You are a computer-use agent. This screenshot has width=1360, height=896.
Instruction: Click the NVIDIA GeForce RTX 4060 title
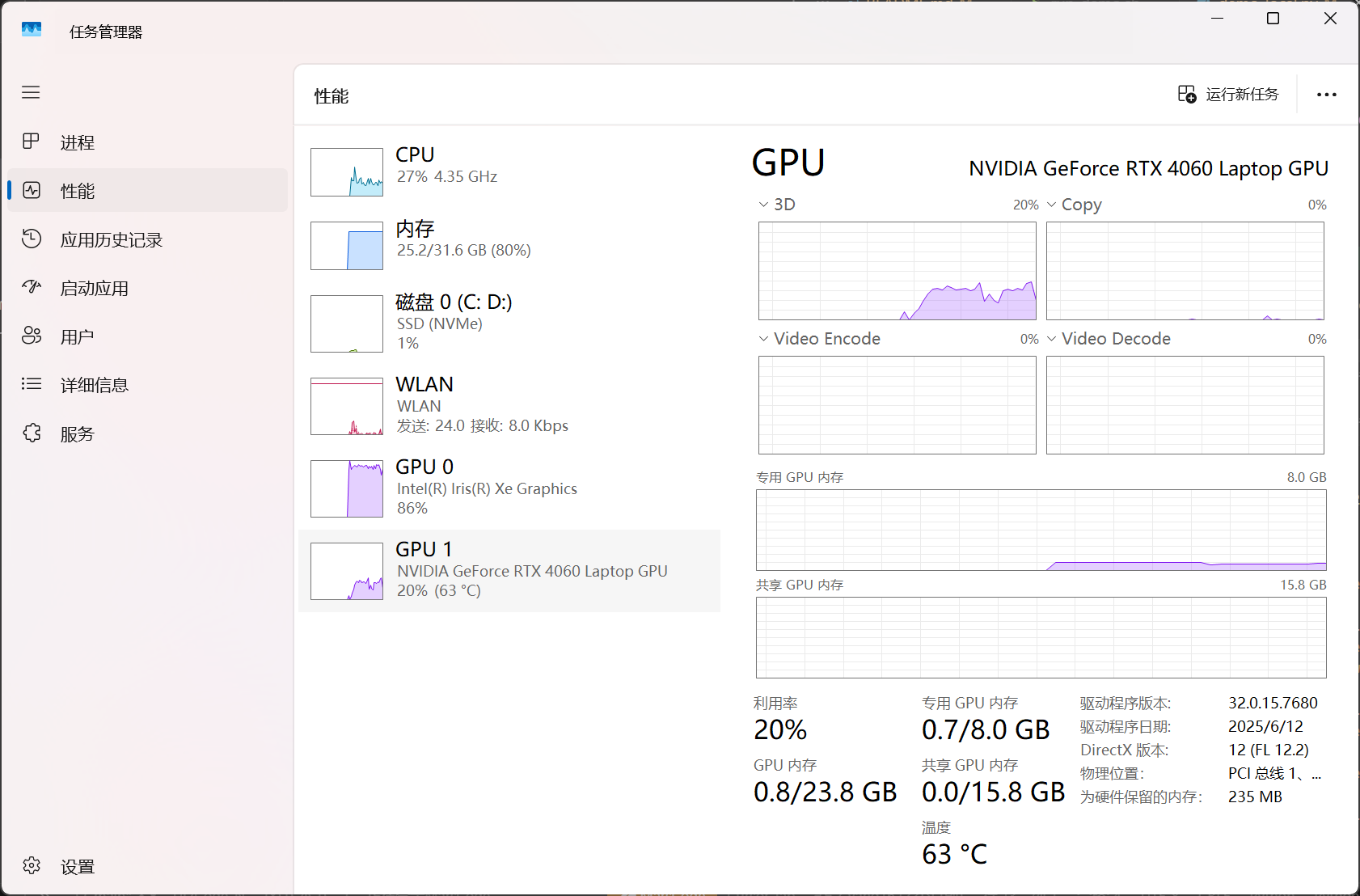(1149, 168)
